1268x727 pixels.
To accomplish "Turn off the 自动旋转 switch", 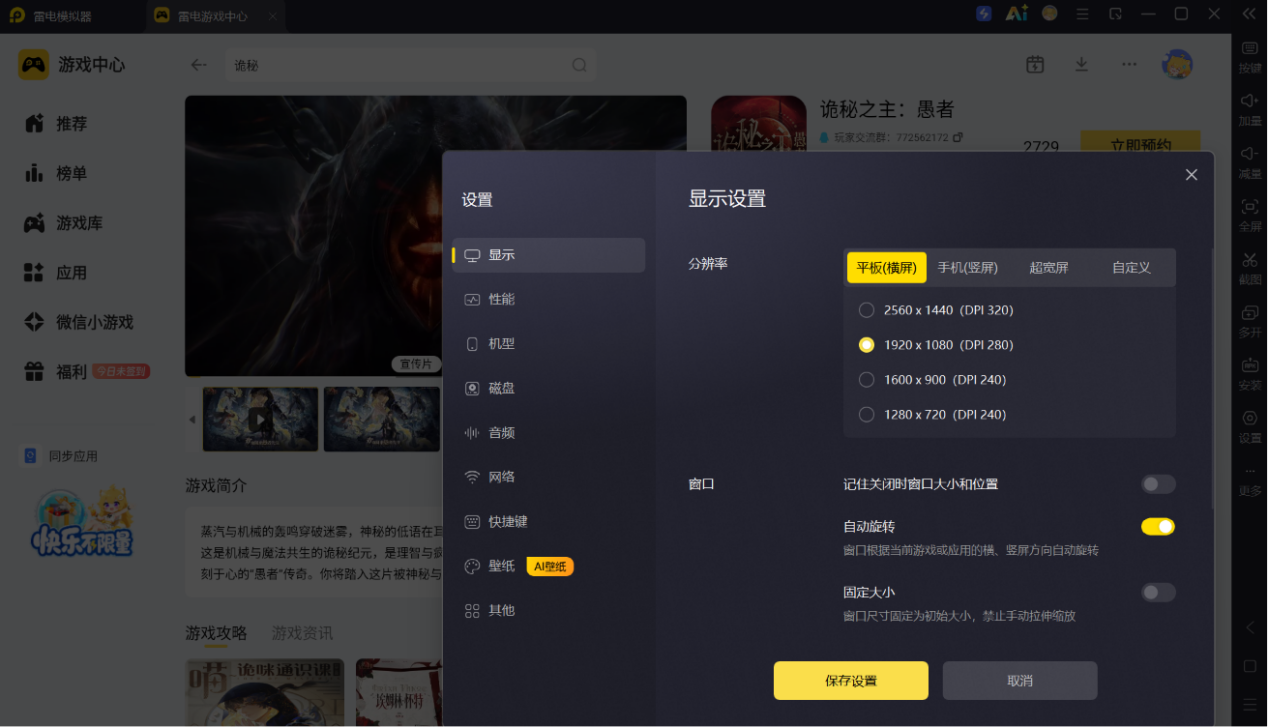I will (x=1158, y=527).
